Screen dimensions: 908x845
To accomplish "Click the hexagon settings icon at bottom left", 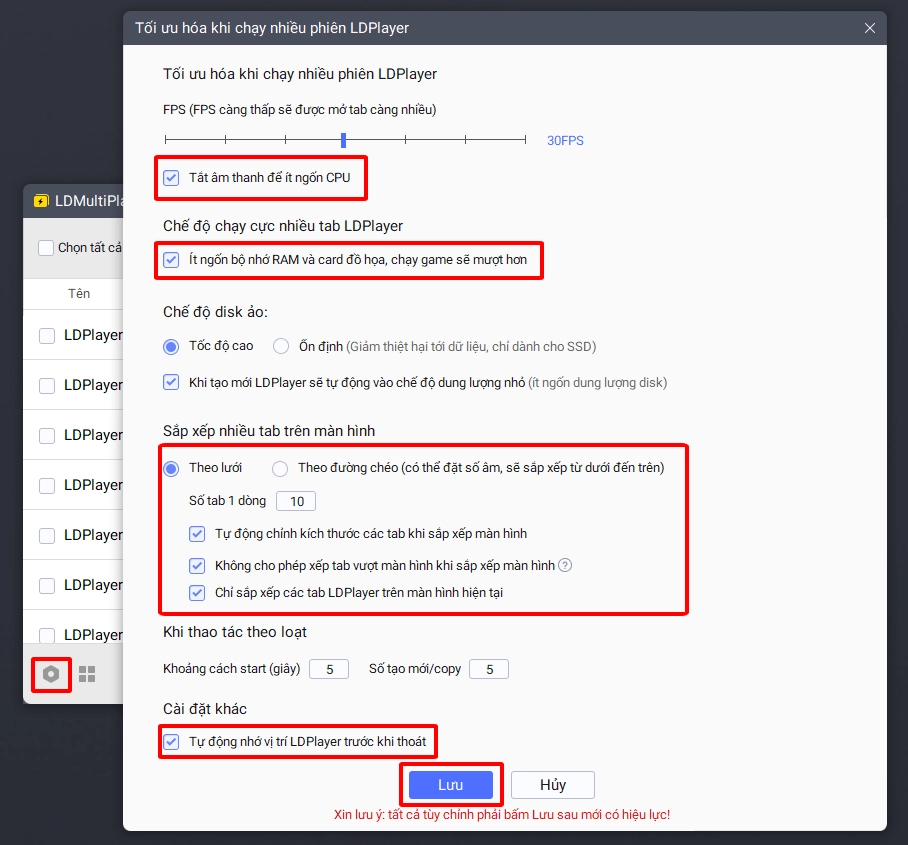I will pos(50,675).
